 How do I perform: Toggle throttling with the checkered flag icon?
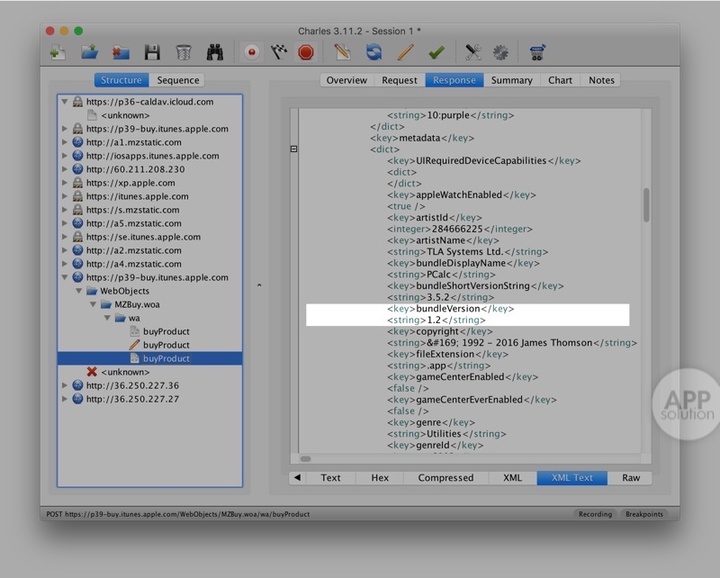[277, 52]
